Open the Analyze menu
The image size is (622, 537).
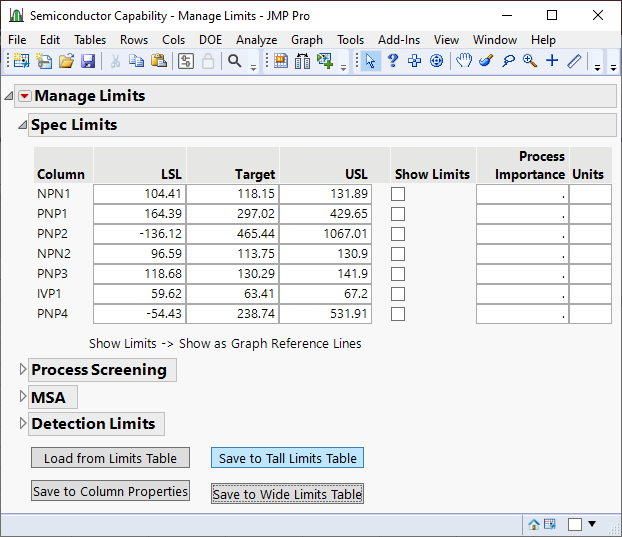pyautogui.click(x=256, y=40)
